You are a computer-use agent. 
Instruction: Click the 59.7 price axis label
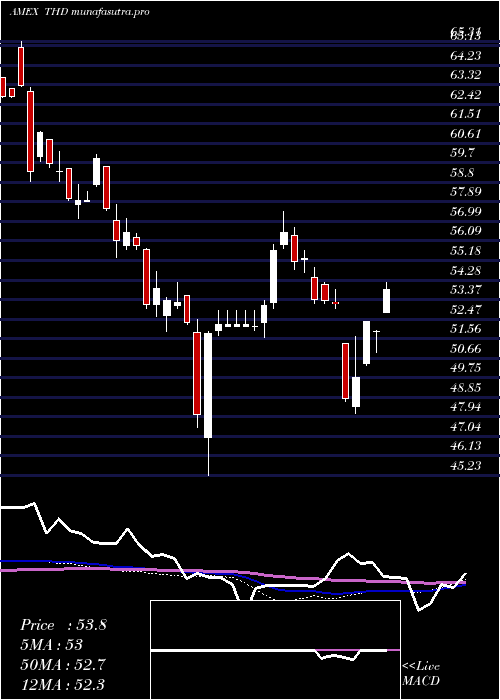(462, 153)
